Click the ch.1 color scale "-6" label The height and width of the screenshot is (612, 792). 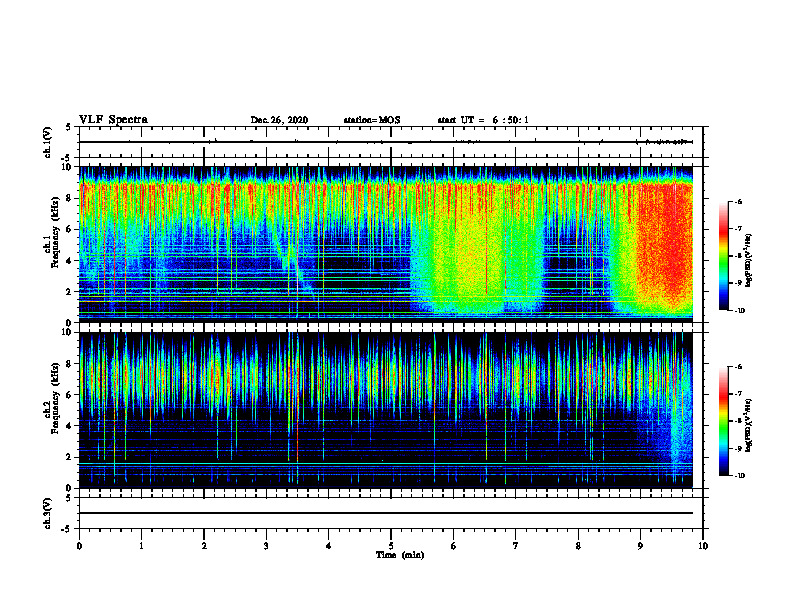pyautogui.click(x=738, y=201)
